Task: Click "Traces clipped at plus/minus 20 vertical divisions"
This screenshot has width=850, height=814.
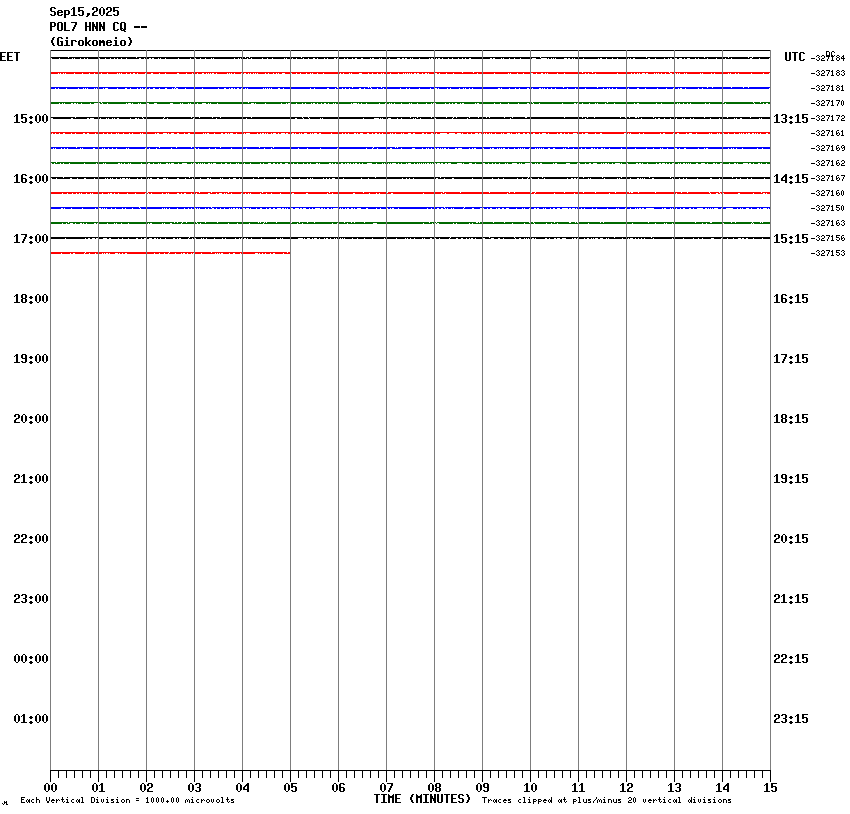Action: [607, 800]
